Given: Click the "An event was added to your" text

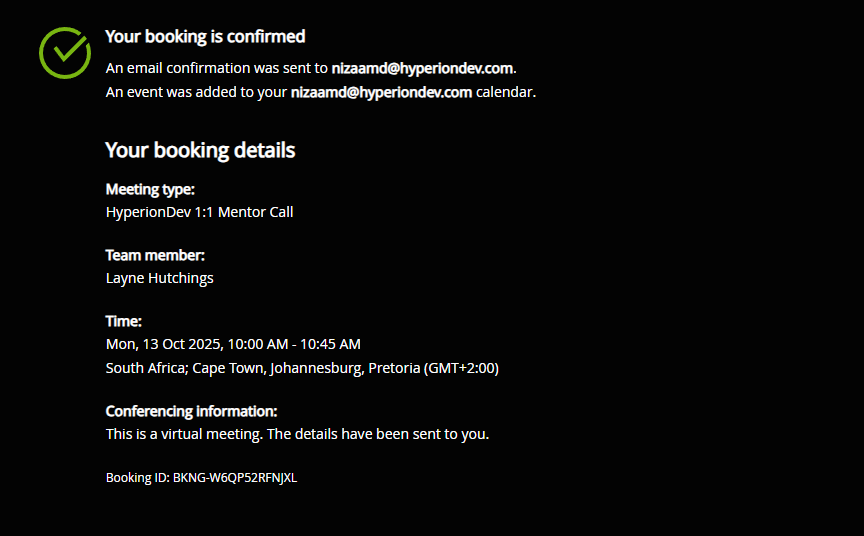Looking at the screenshot, I should tap(196, 93).
